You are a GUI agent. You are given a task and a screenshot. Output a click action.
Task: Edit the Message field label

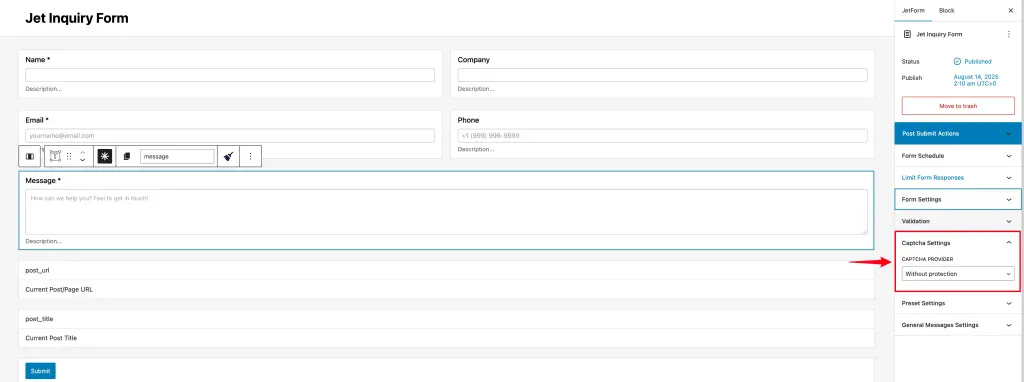tap(43, 180)
